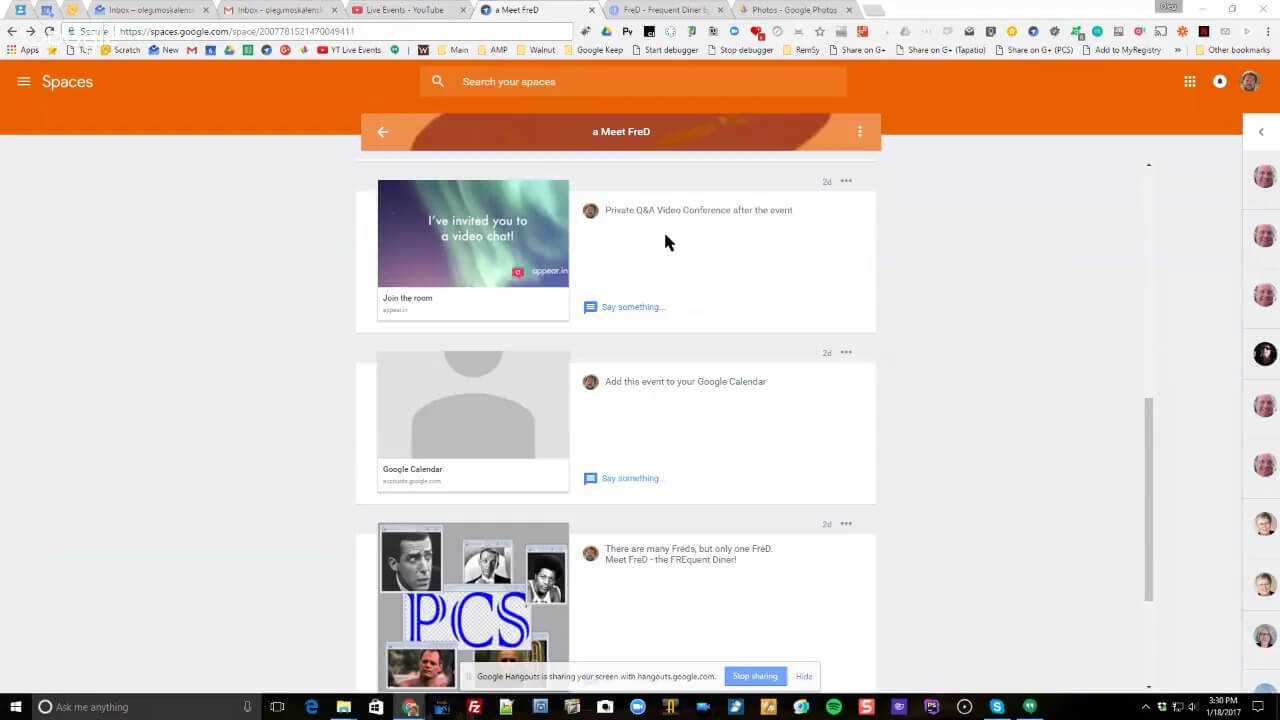The image size is (1280, 720).
Task: Open YT Live Events bookmark
Action: [x=349, y=50]
